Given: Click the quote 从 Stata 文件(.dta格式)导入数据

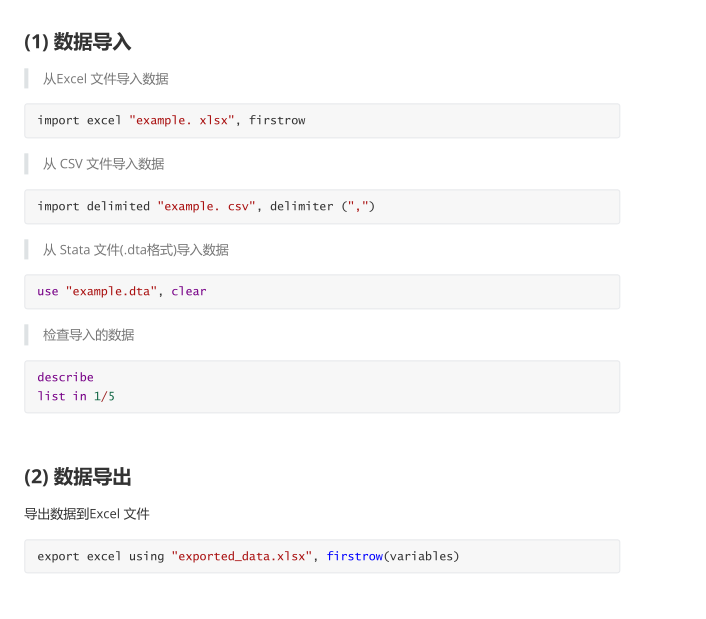Looking at the screenshot, I should tap(136, 249).
